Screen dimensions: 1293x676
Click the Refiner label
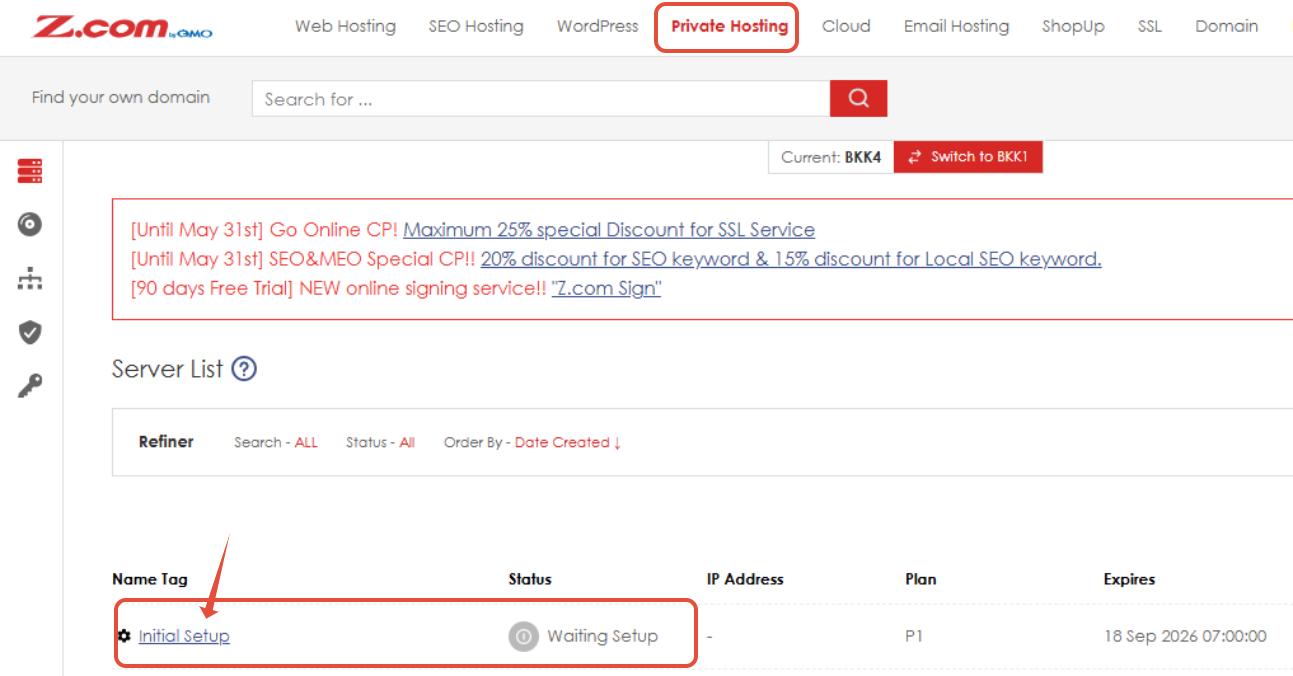click(166, 441)
